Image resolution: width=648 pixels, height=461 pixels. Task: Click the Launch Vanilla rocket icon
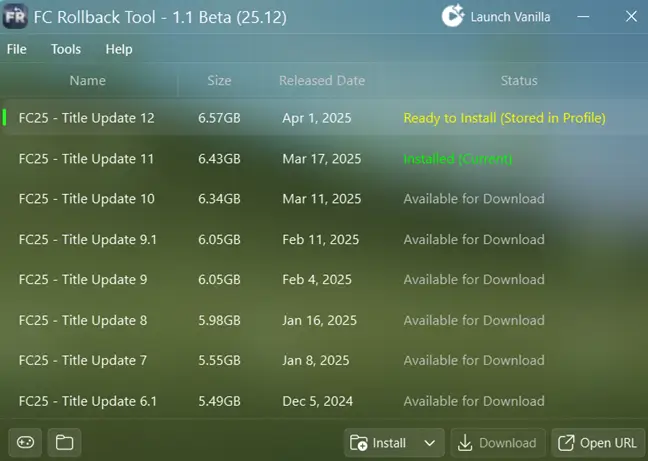click(x=453, y=16)
